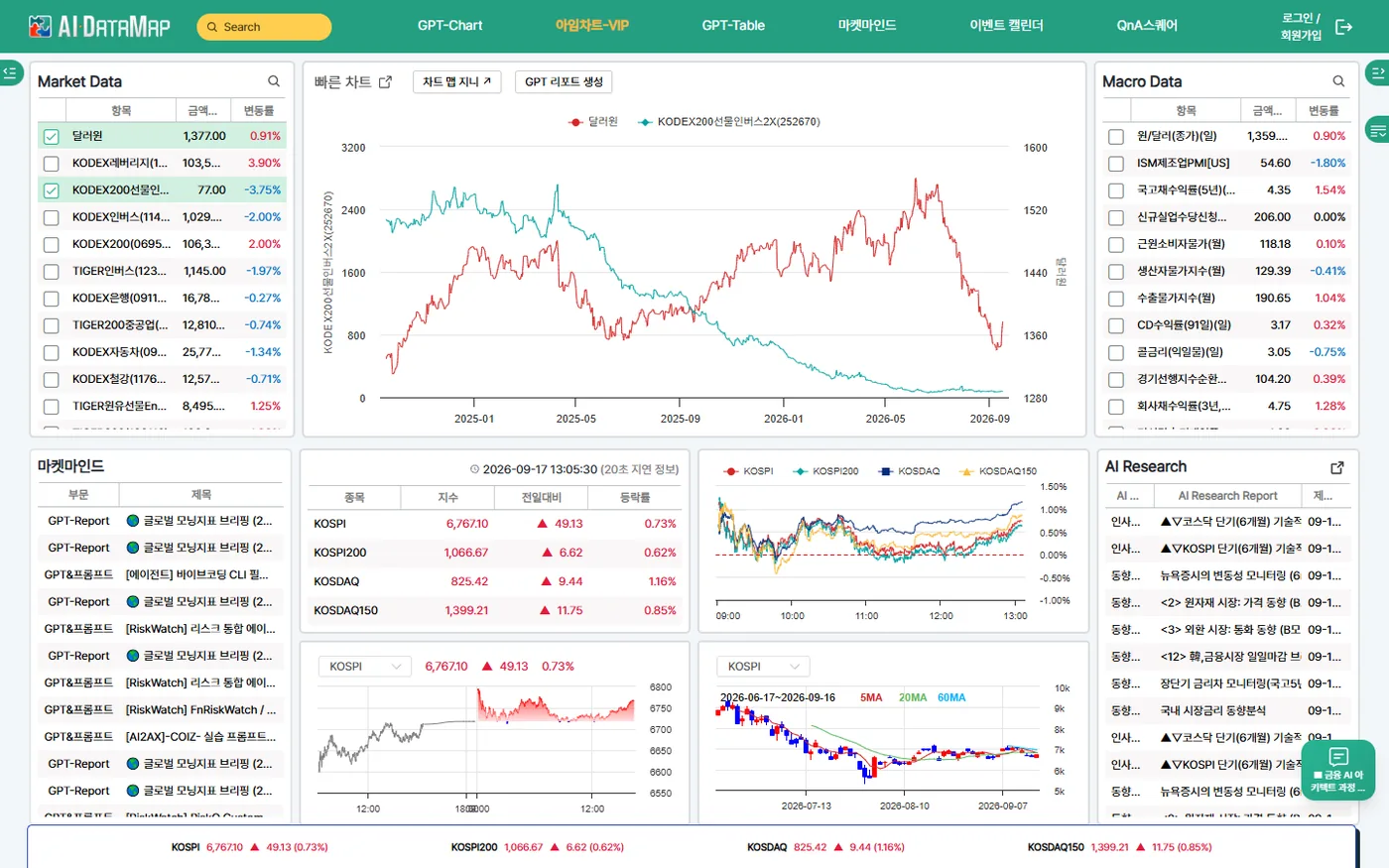1389x868 pixels.
Task: Open Market Data search magnifier
Action: click(274, 81)
